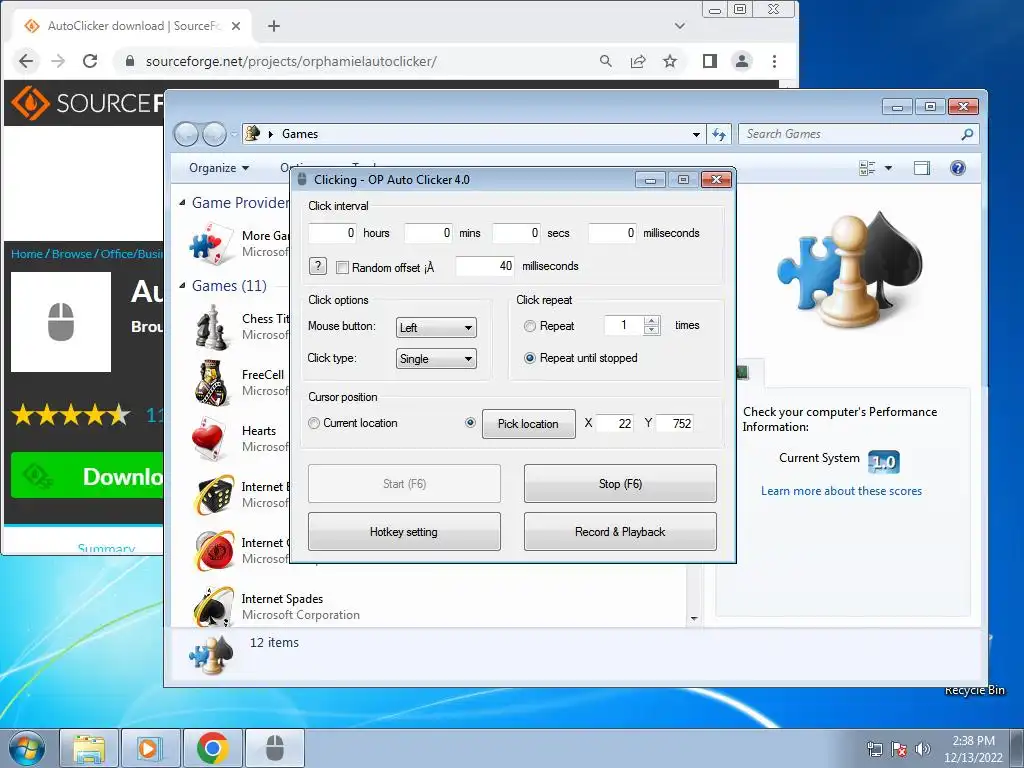
Task: Click the Internet Backgammon dice icon
Action: 214,495
